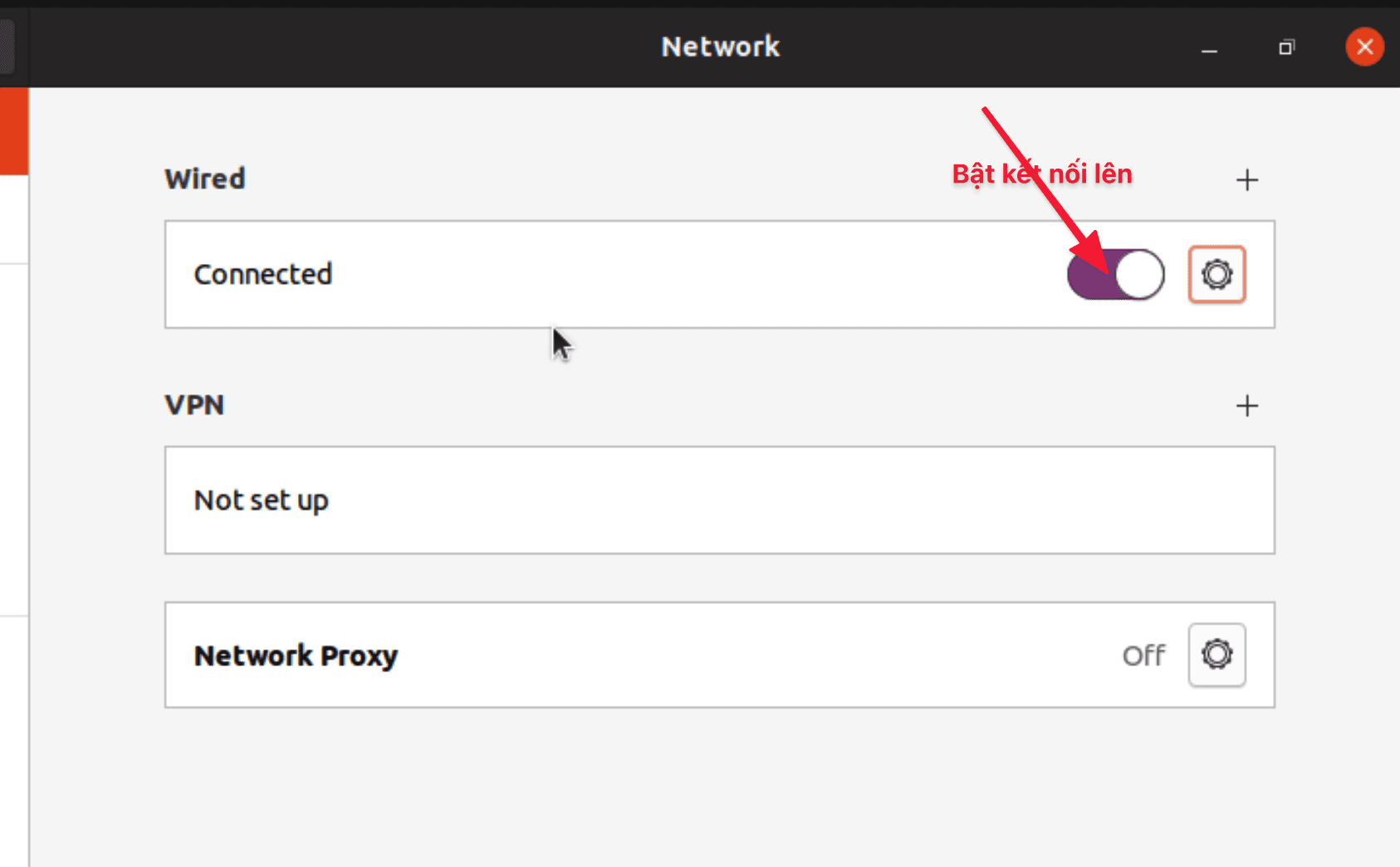Select the sidebar item below the orange one
The height and width of the screenshot is (867, 1400).
14,219
